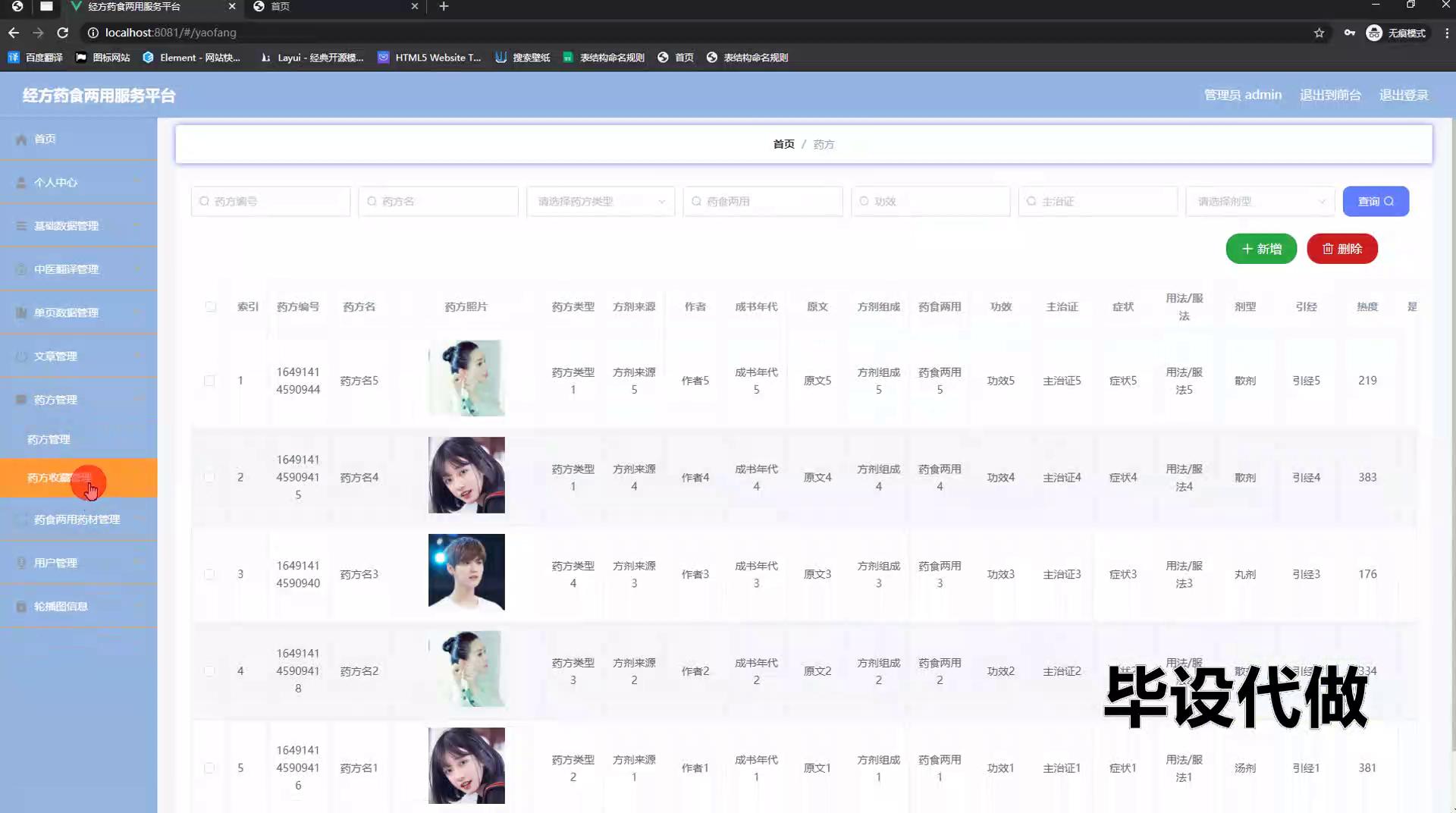Select the checkbox for row 药方名3
Screen dimensions: 1456x813
[x=209, y=575]
